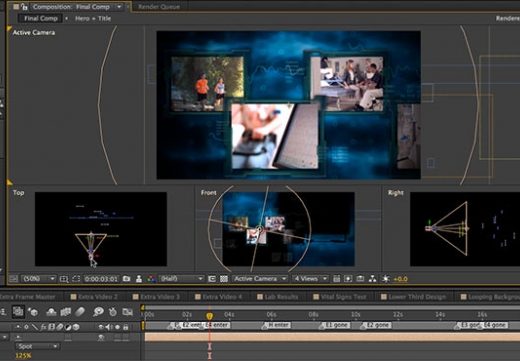The height and width of the screenshot is (361, 520).
Task: Click the Adjustment Layer column header icon
Action: 68,327
